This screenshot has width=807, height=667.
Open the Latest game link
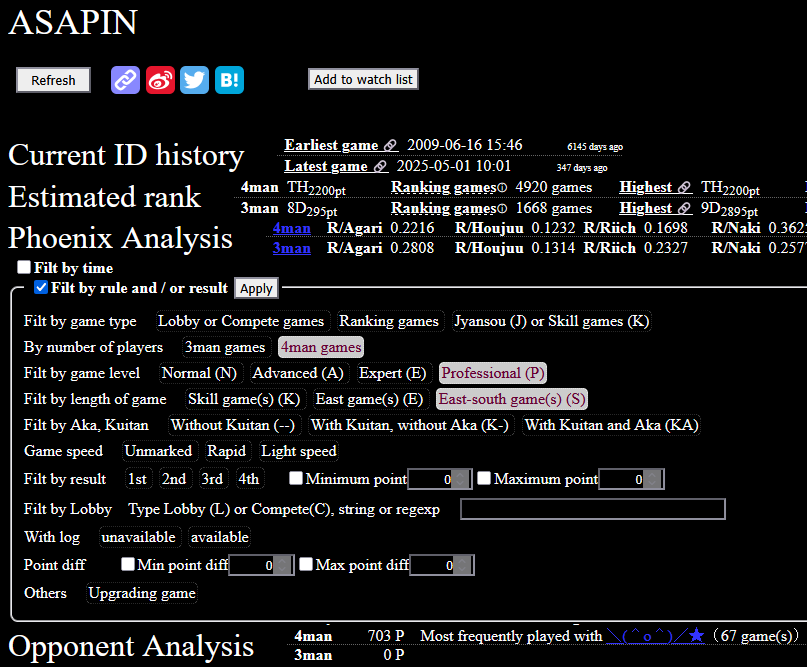tap(326, 166)
